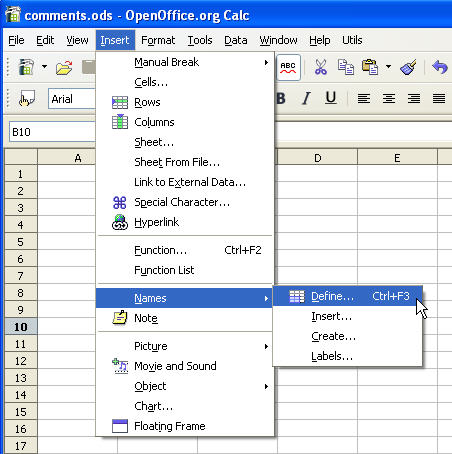Choose Create... in Names submenu
The width and height of the screenshot is (452, 454).
[347, 336]
